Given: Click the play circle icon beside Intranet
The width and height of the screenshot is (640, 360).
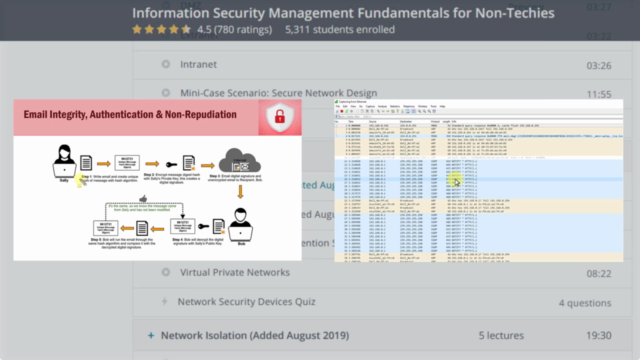Looking at the screenshot, I should tap(166, 64).
